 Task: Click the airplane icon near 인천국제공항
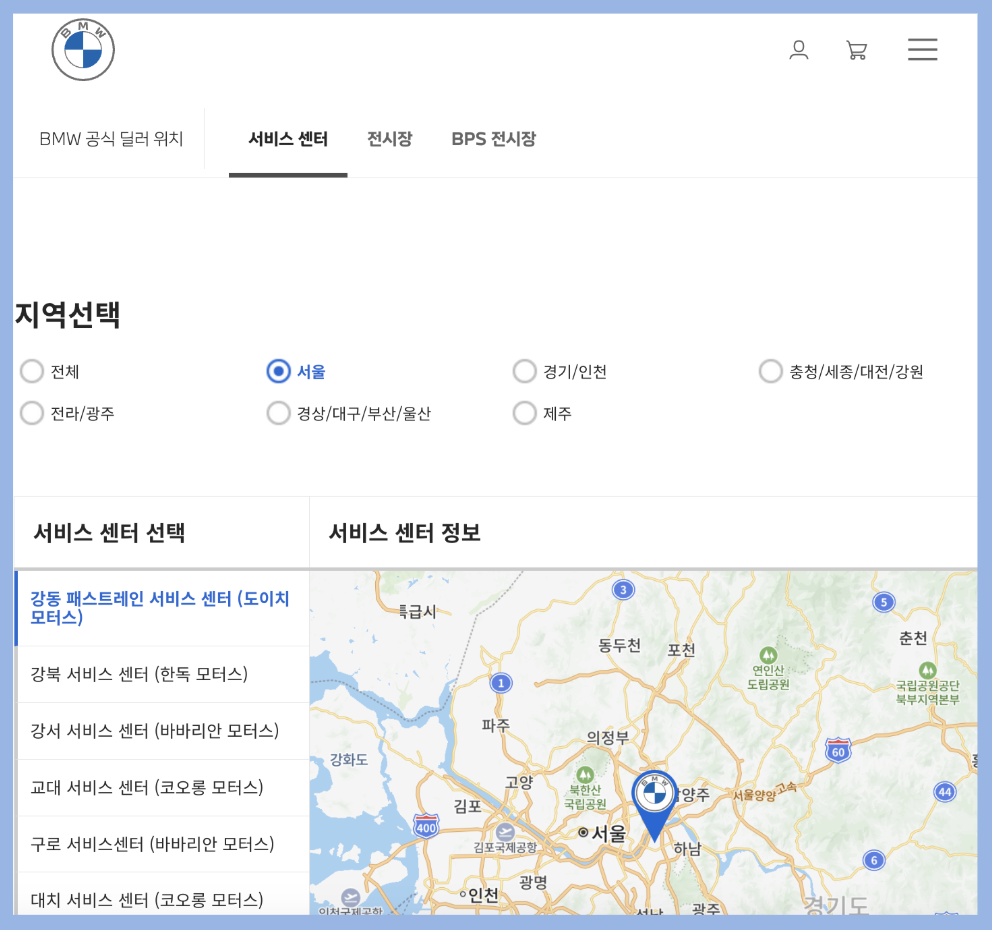point(348,898)
